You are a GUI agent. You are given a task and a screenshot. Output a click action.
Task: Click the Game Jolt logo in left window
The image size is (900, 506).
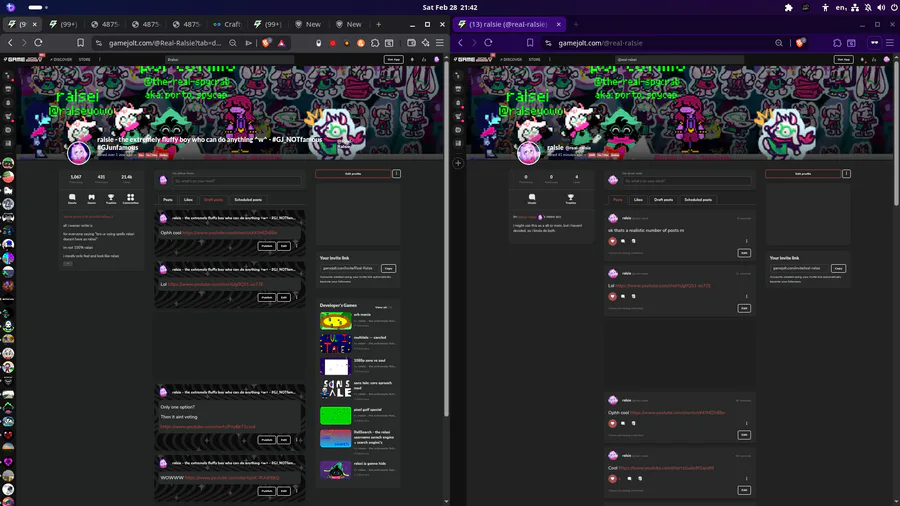23,59
